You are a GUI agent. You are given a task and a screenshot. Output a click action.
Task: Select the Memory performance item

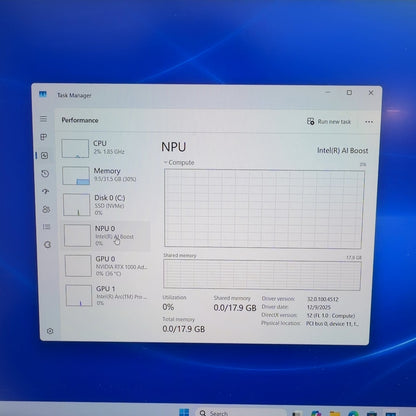click(105, 175)
